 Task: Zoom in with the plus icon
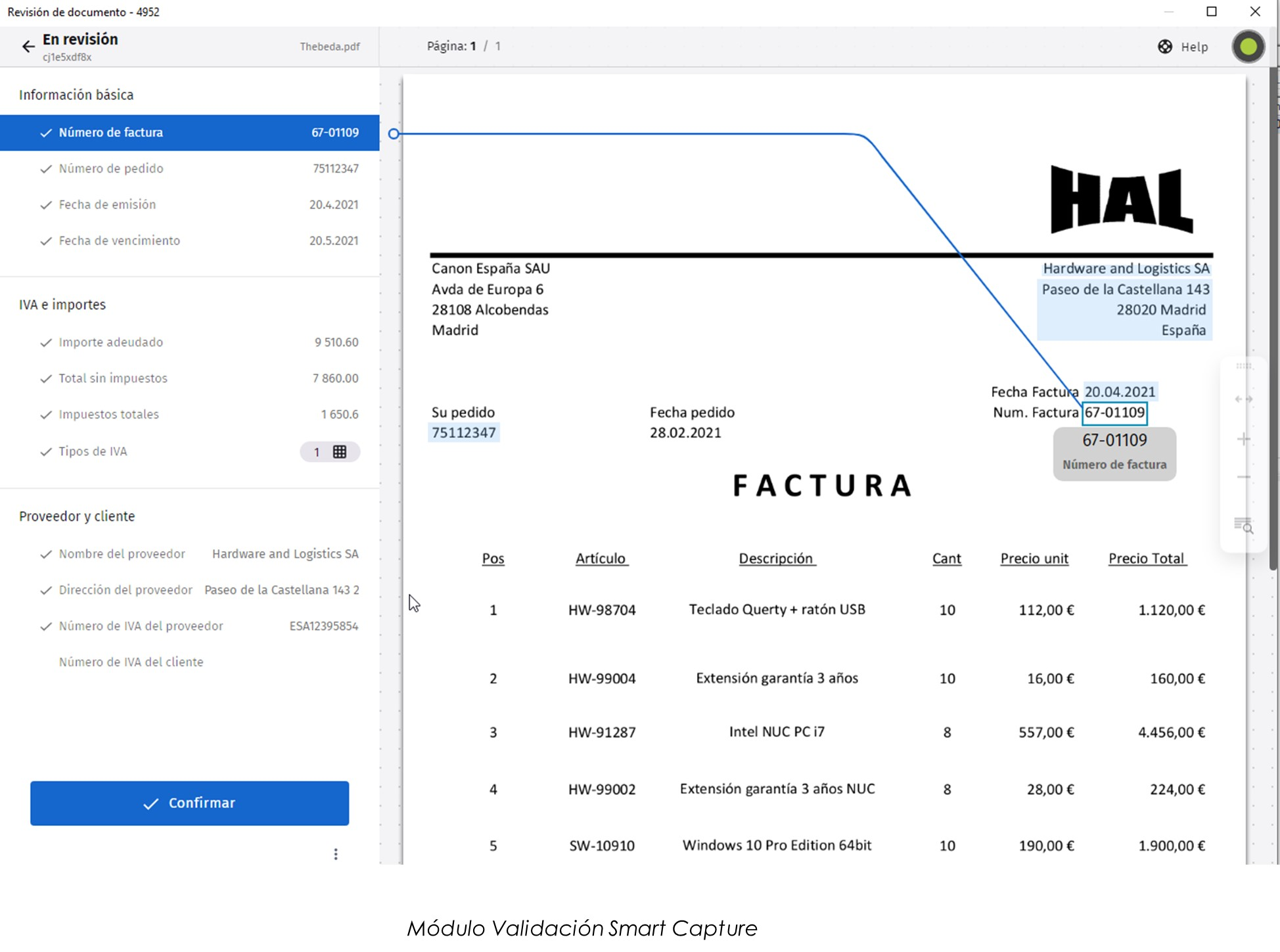tap(1243, 439)
